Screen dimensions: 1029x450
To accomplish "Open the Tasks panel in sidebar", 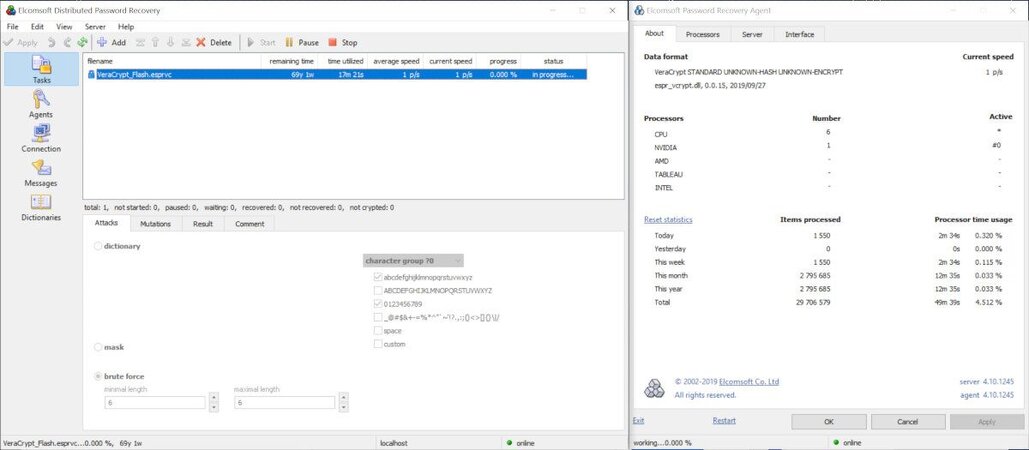I will (x=41, y=70).
